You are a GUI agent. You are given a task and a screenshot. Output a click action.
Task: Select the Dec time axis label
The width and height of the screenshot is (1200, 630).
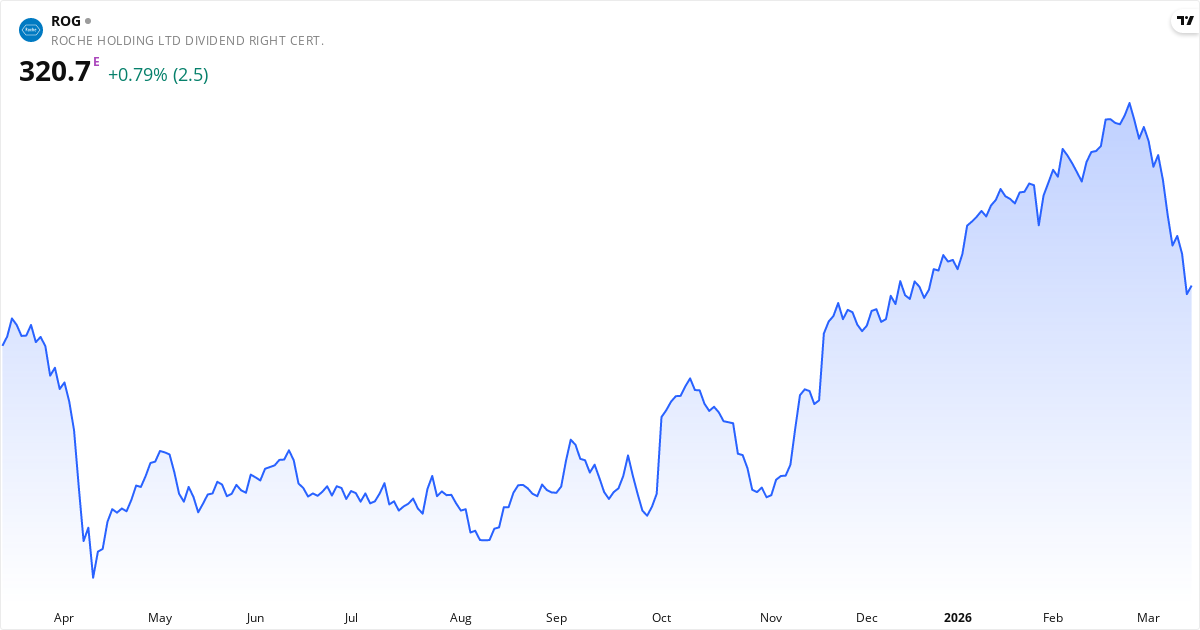coord(867,618)
